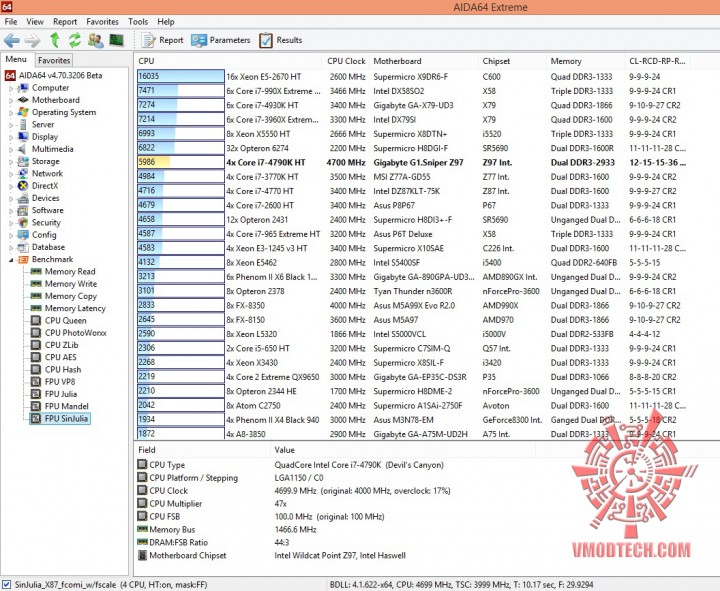Select the Memory Read benchmark icon
This screenshot has width=720, height=591.
[x=36, y=271]
